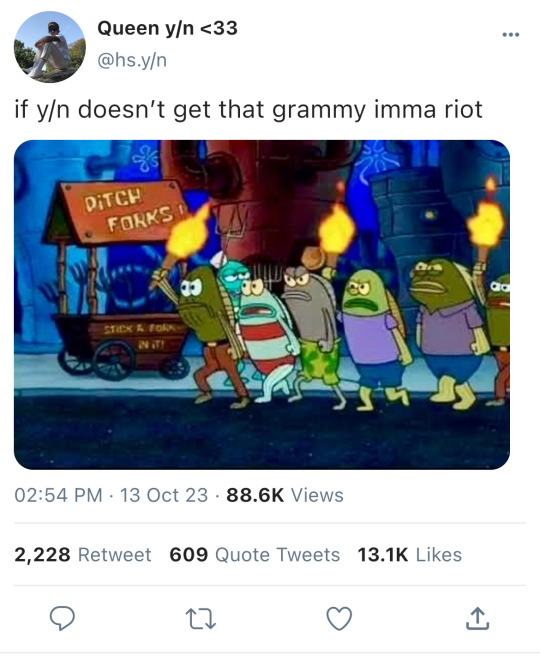The height and width of the screenshot is (661, 540).
Task: Open the Queen y/n profile picture
Action: pyautogui.click(x=50, y=47)
